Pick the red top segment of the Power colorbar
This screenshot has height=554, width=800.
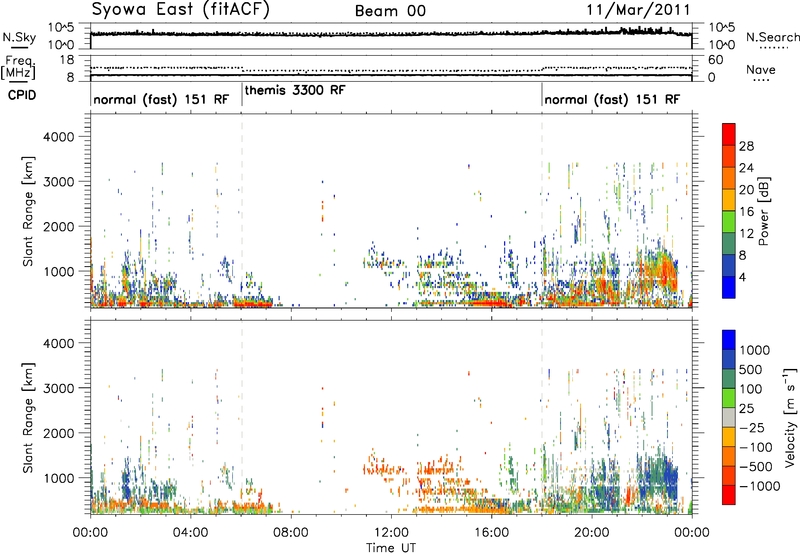[729, 134]
